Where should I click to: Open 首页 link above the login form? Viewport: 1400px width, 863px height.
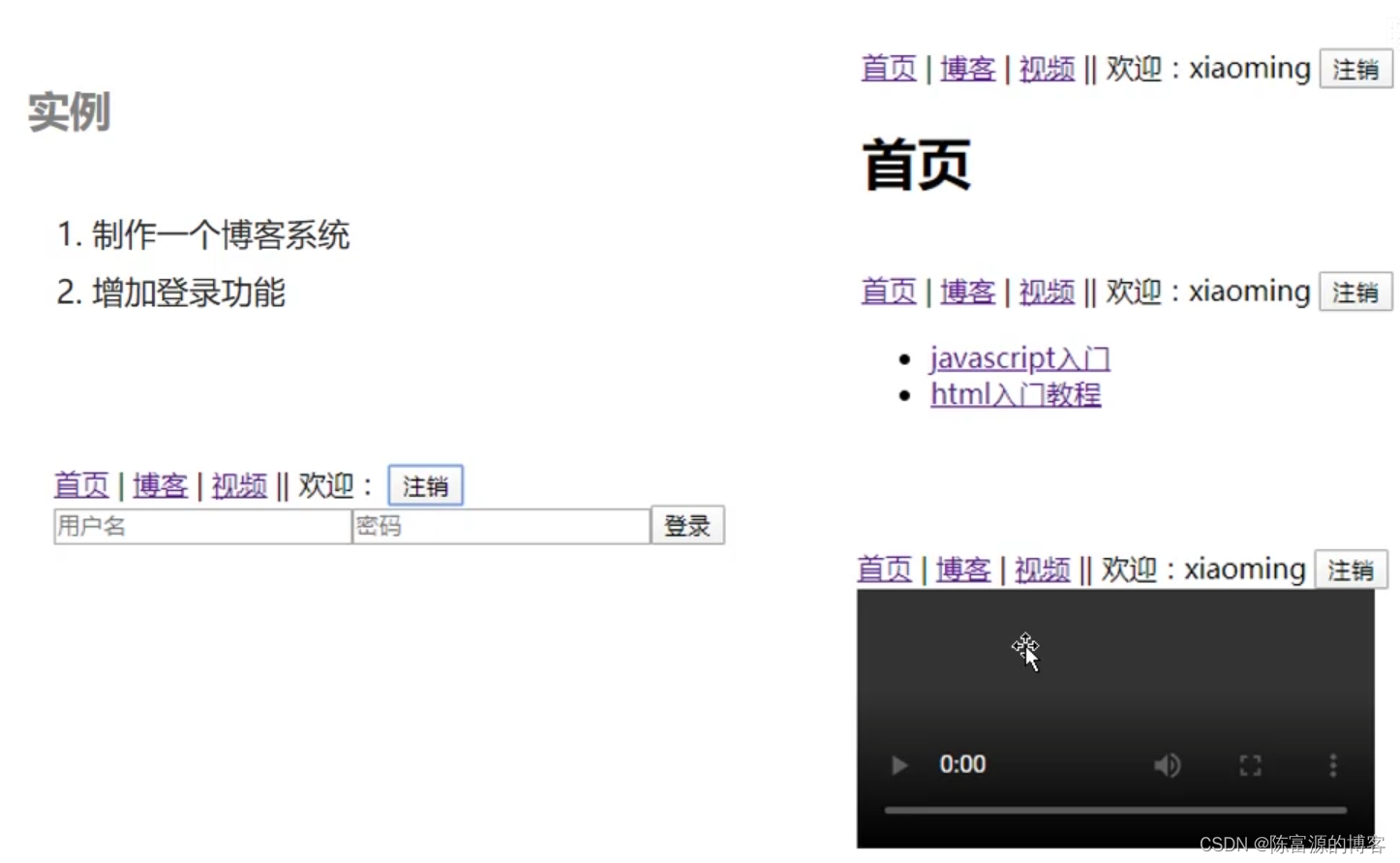coord(81,485)
